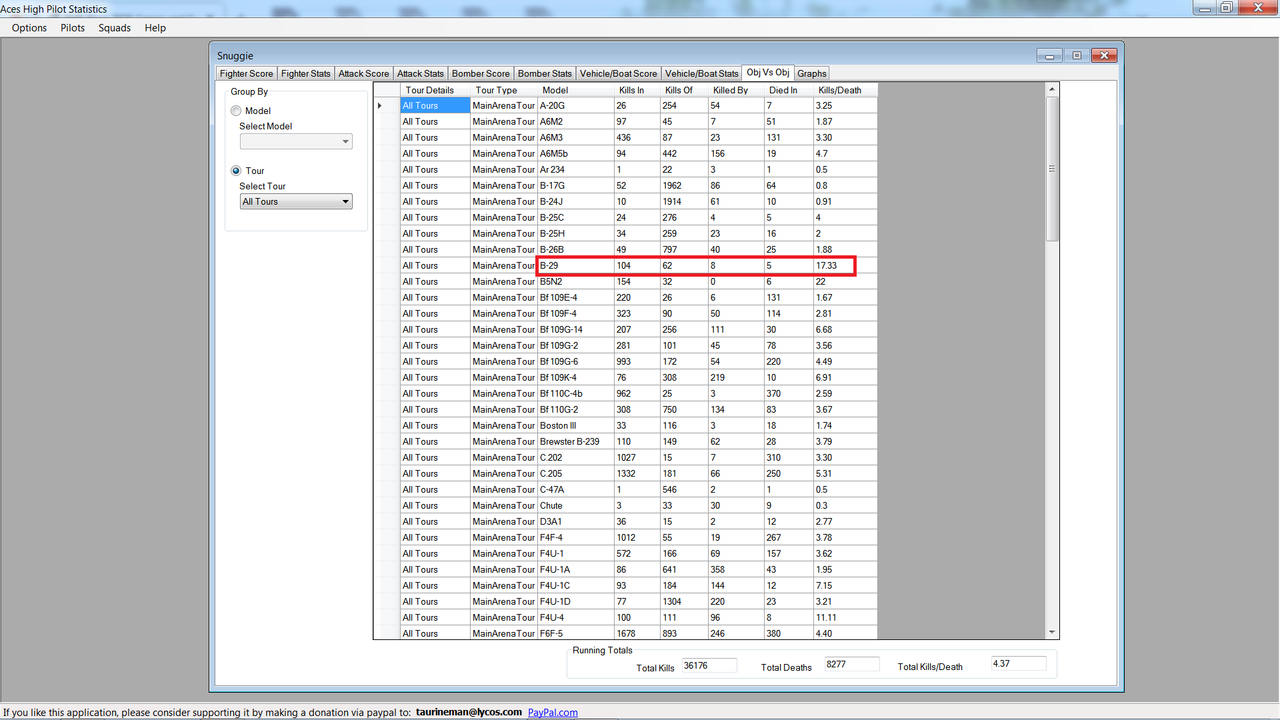Select the B-17G model cell
The width and height of the screenshot is (1280, 720).
pyautogui.click(x=575, y=185)
